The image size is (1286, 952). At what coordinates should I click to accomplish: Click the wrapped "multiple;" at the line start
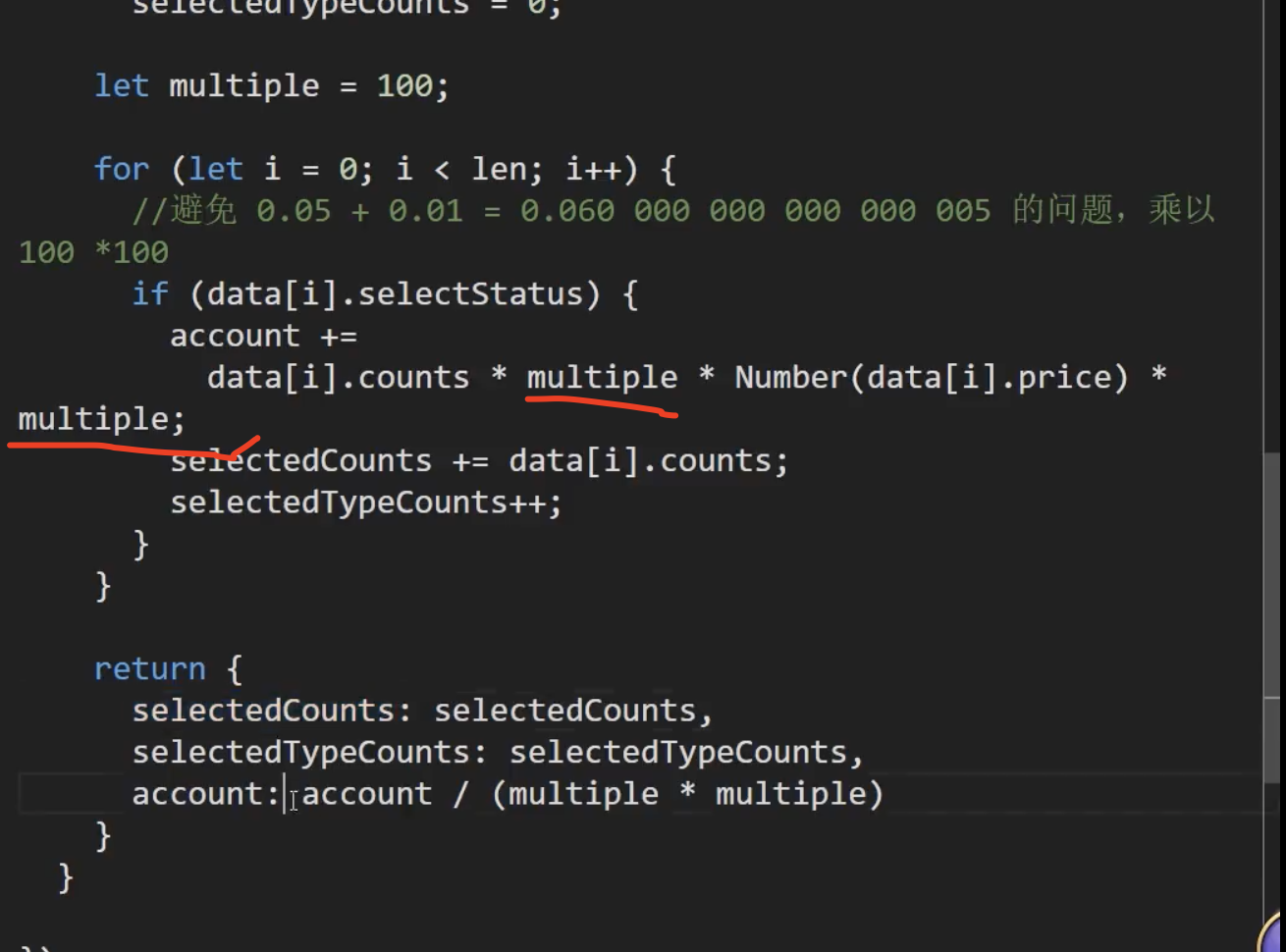click(101, 419)
